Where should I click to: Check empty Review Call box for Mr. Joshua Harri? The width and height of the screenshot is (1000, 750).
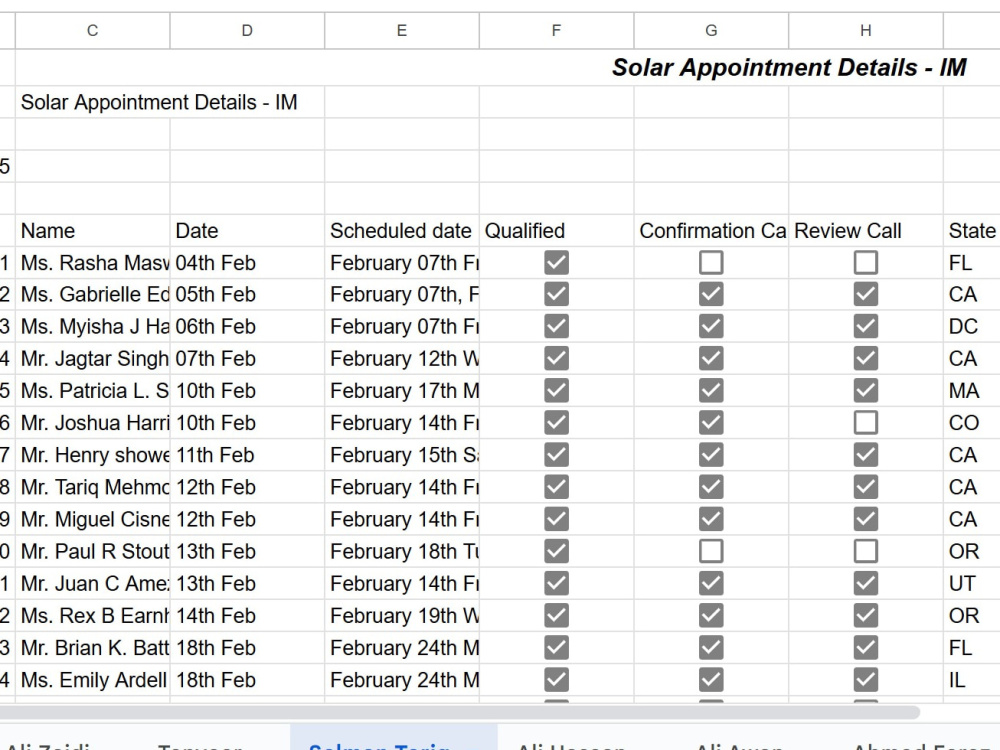point(865,423)
